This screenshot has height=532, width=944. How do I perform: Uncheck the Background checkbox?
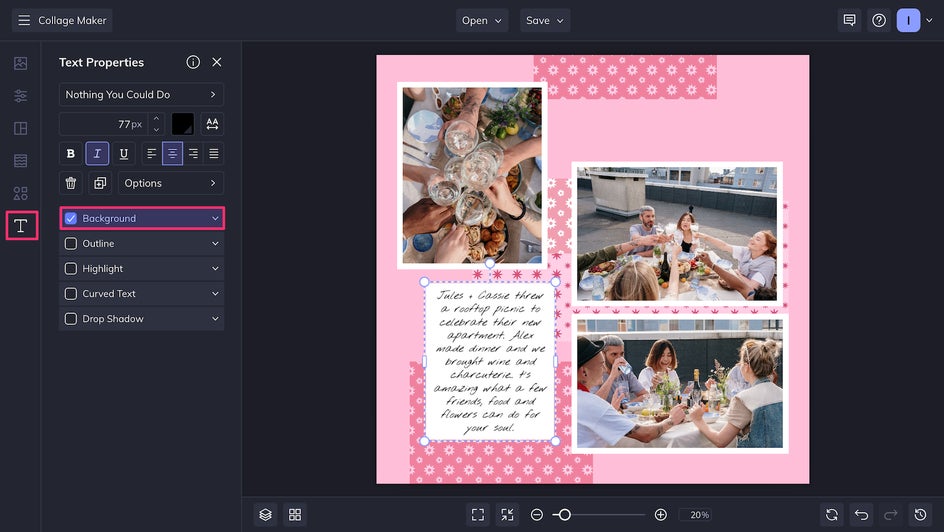coord(71,218)
